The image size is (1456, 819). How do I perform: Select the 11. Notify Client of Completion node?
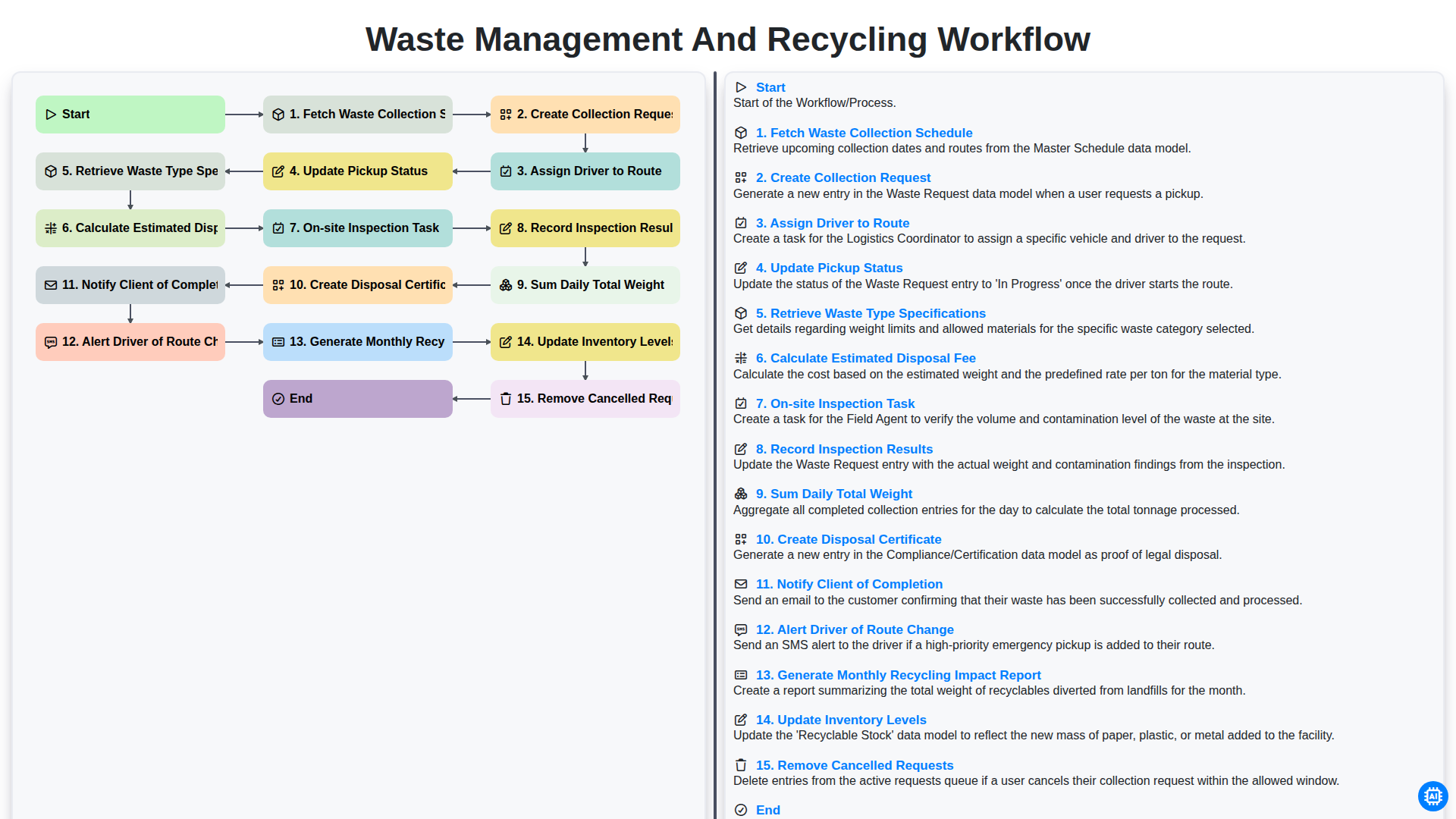click(x=130, y=285)
